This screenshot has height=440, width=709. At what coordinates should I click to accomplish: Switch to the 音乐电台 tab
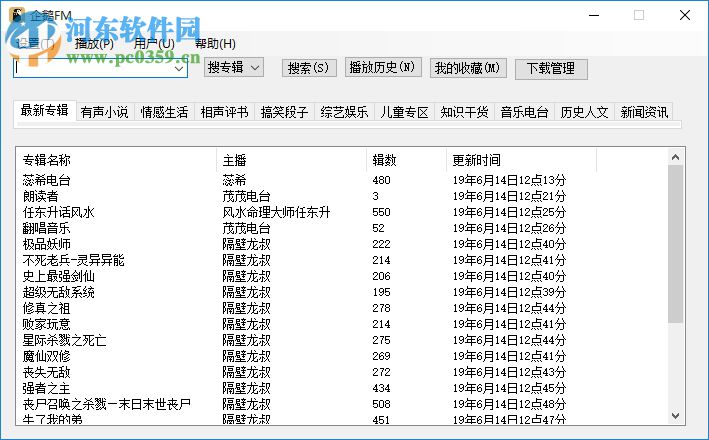point(525,112)
